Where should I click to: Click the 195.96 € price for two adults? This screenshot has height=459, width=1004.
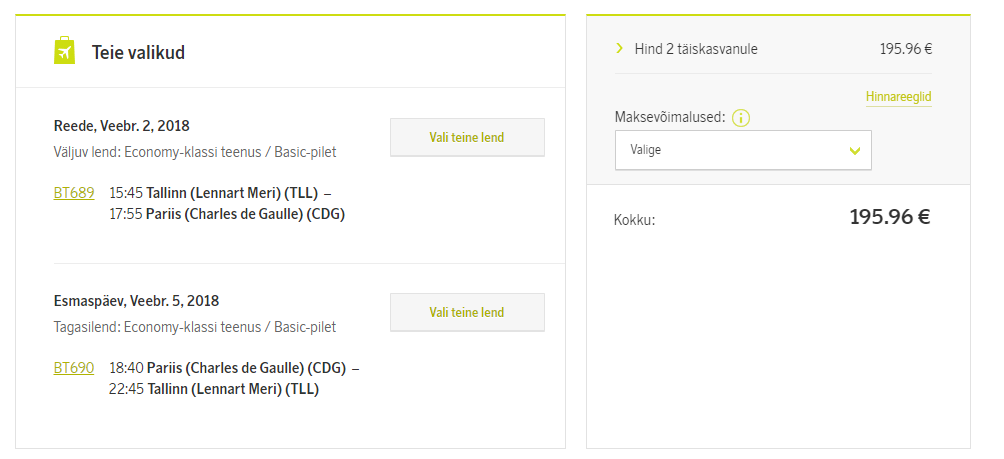(x=906, y=49)
